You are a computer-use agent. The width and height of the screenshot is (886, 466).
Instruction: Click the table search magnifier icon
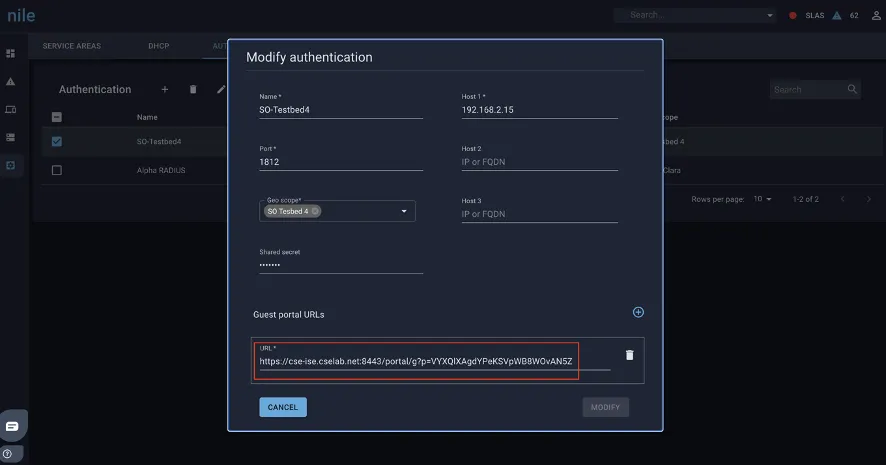(x=852, y=89)
